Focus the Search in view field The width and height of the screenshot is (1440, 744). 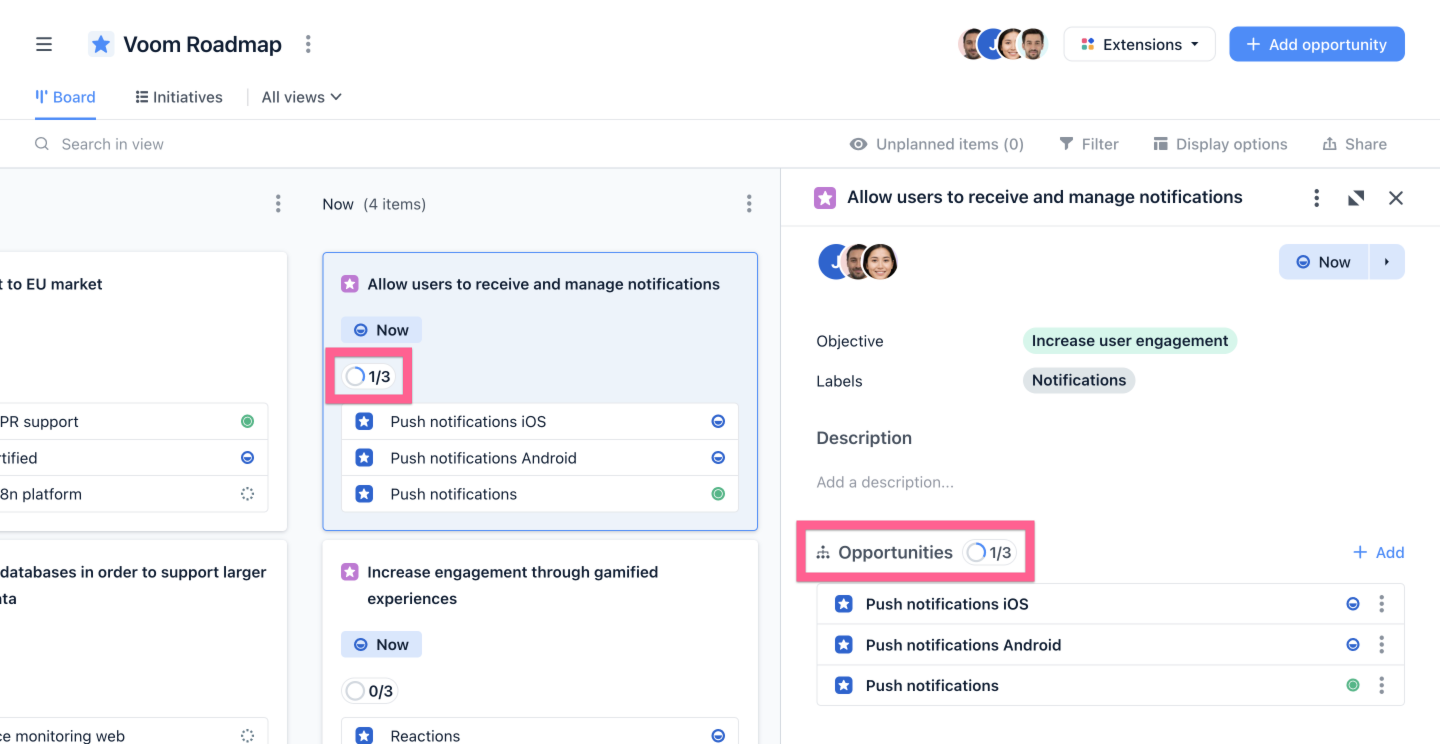pos(112,144)
